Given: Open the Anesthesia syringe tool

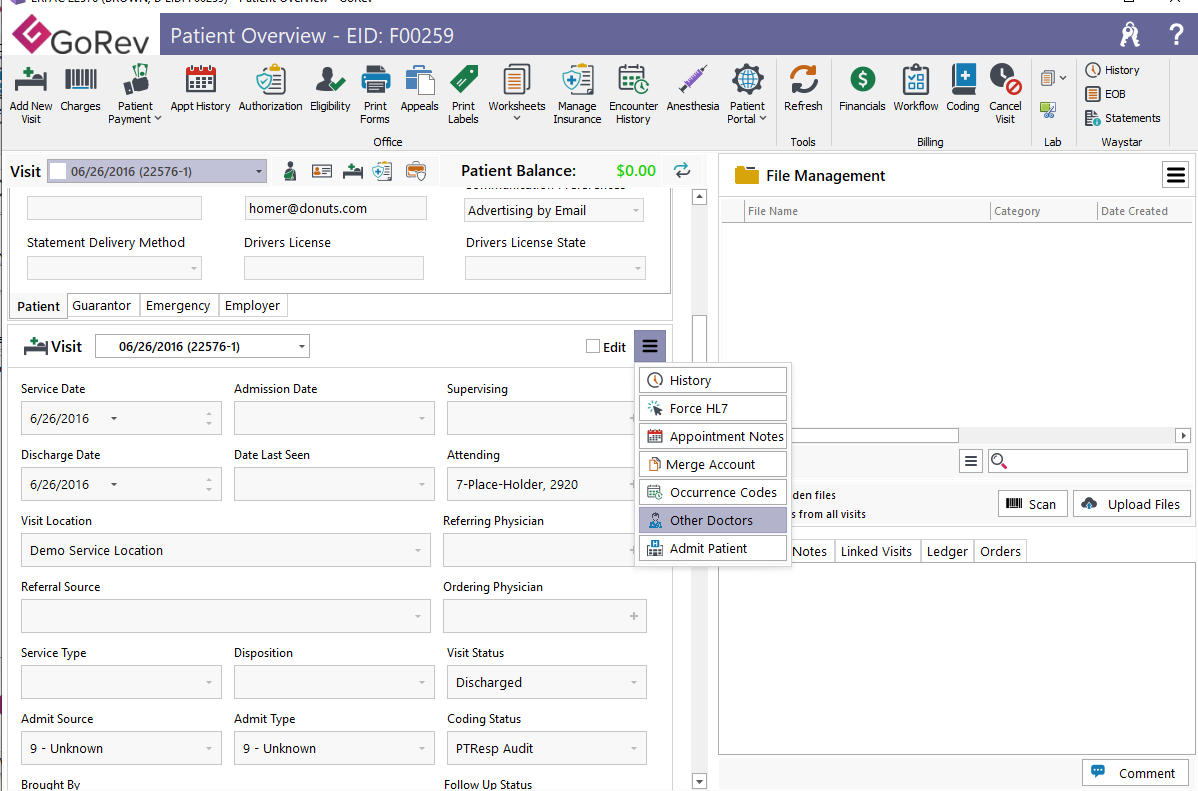Looking at the screenshot, I should [692, 90].
